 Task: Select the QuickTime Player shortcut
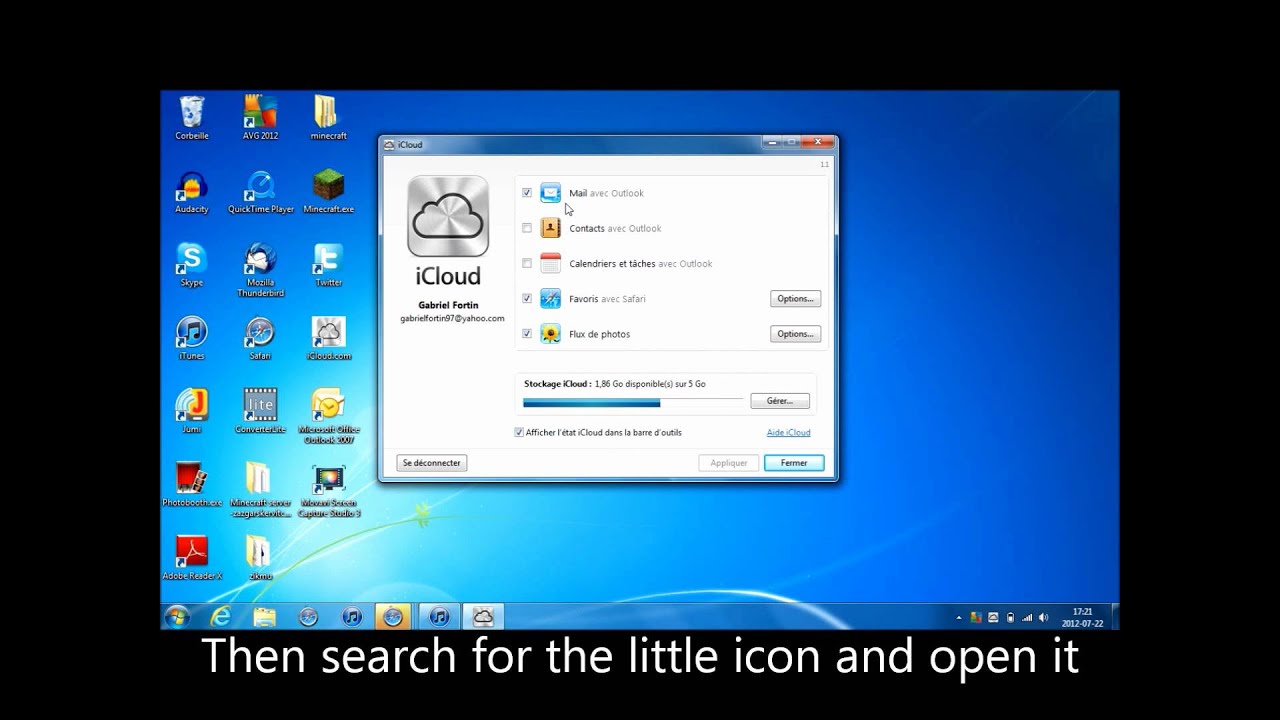[x=260, y=191]
